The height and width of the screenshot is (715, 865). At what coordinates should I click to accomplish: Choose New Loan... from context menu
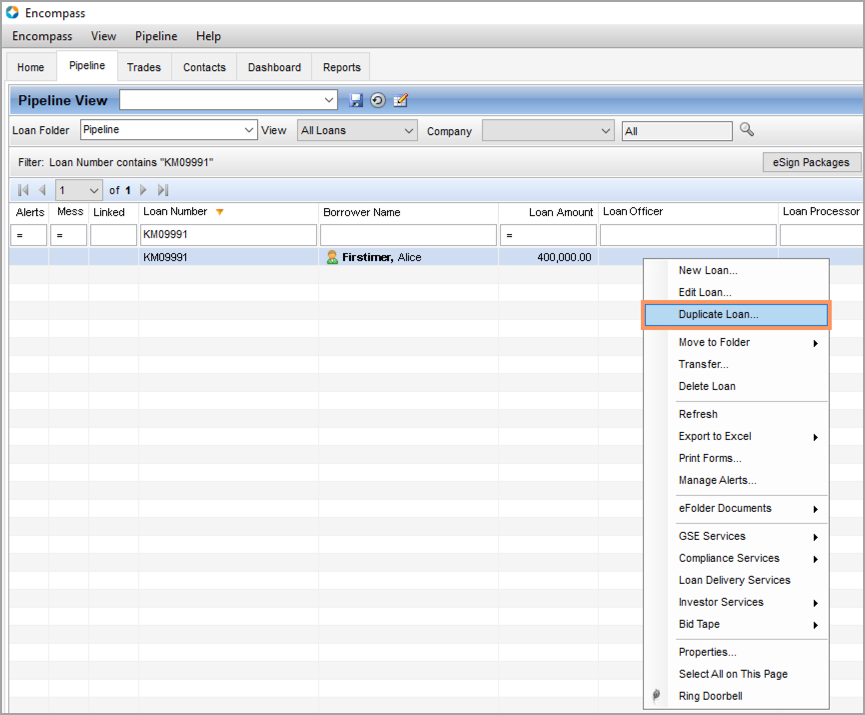(708, 270)
